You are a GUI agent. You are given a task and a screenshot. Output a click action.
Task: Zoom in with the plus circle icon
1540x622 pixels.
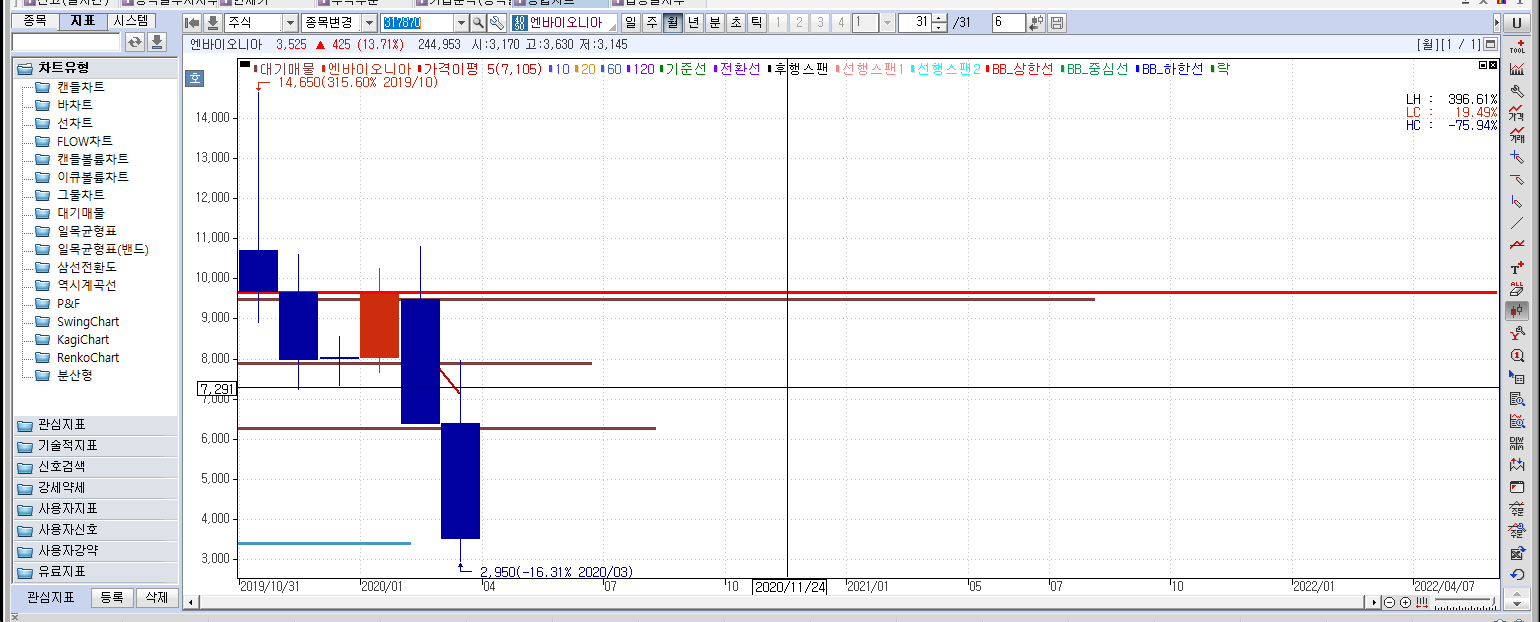1406,602
